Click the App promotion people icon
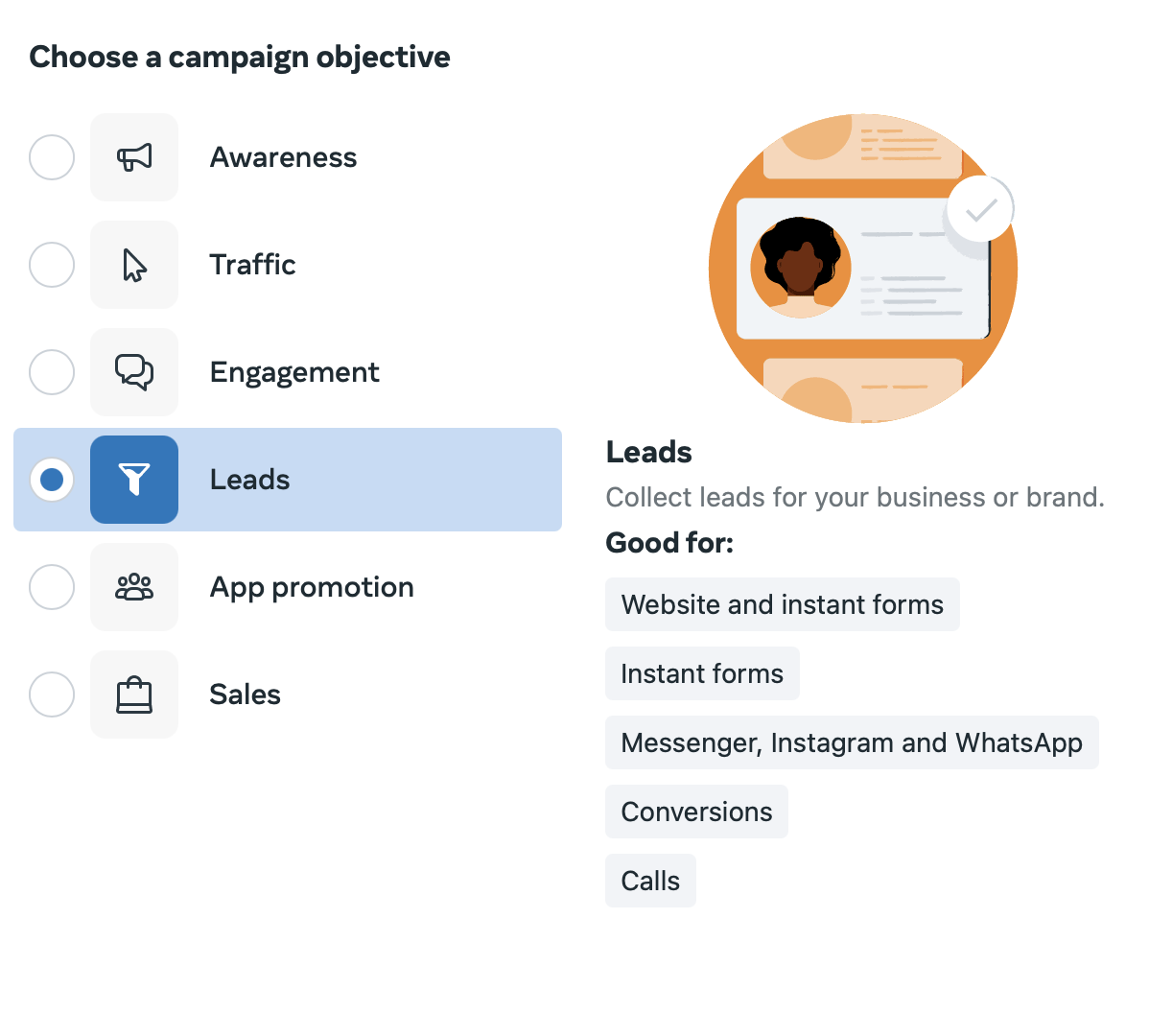 134,587
